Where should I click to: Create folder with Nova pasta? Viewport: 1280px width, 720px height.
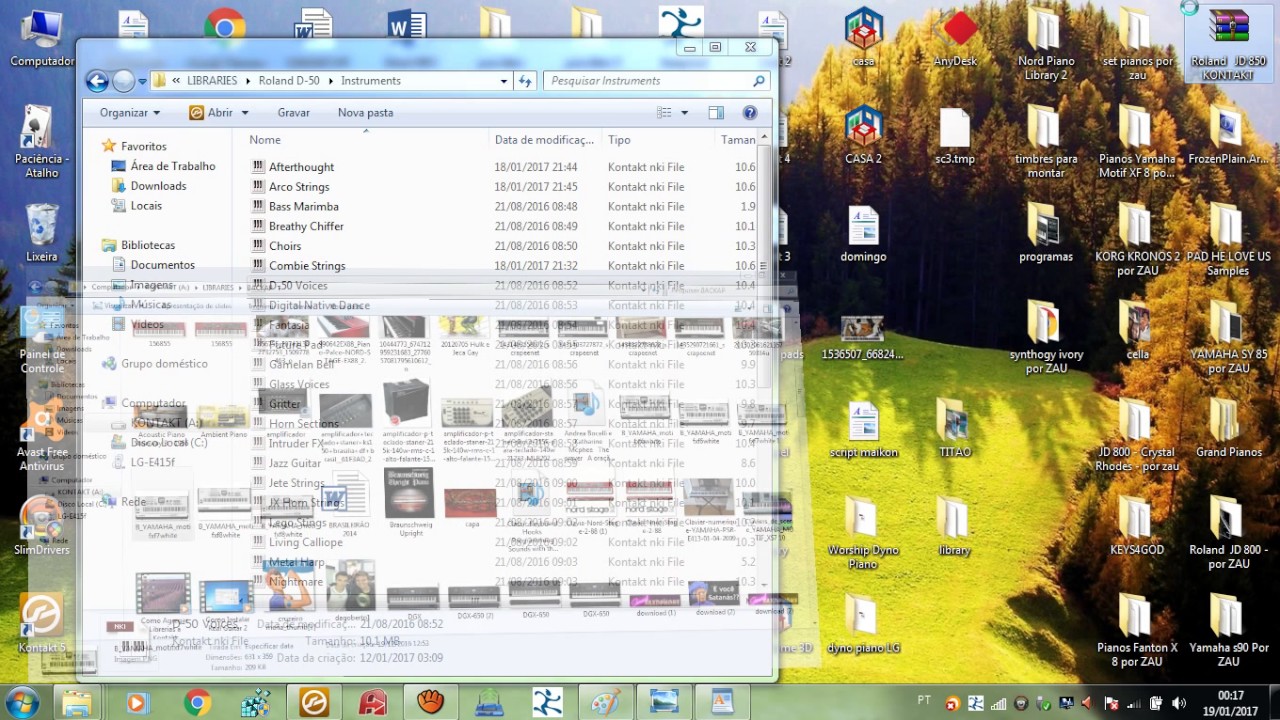[365, 113]
